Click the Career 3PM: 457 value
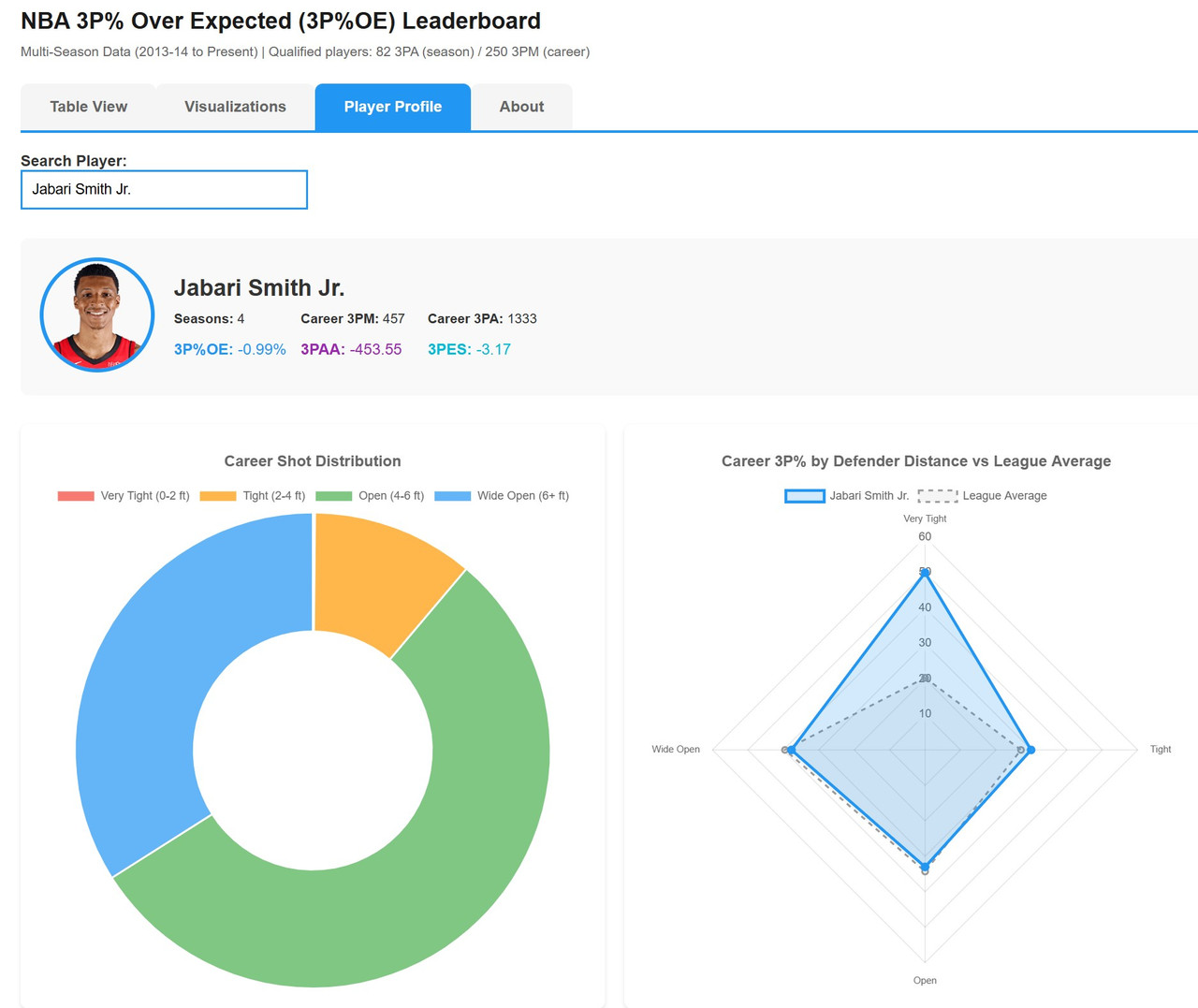Image resolution: width=1198 pixels, height=1008 pixels. point(353,319)
